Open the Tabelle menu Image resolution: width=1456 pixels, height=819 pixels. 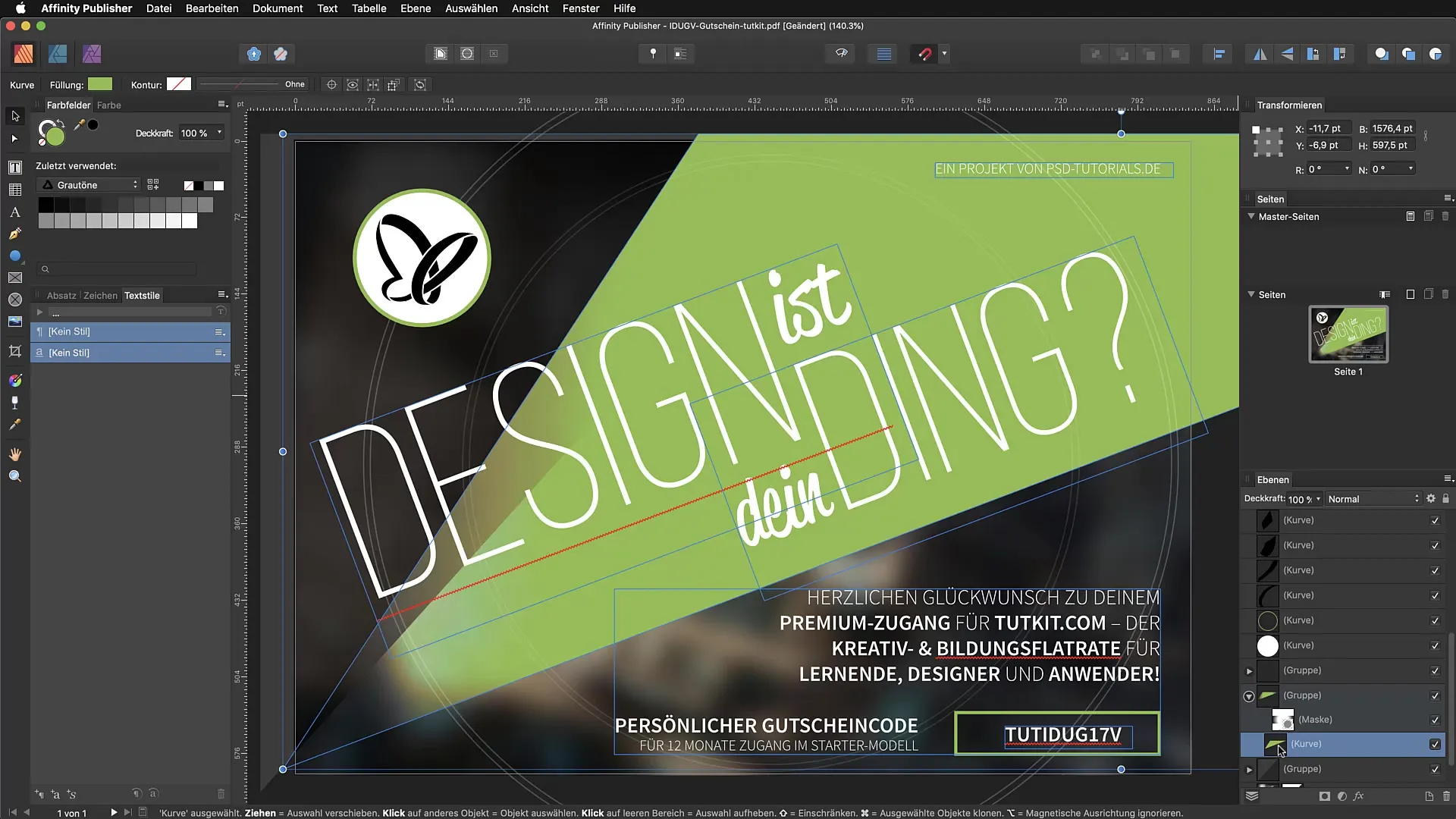(x=369, y=8)
